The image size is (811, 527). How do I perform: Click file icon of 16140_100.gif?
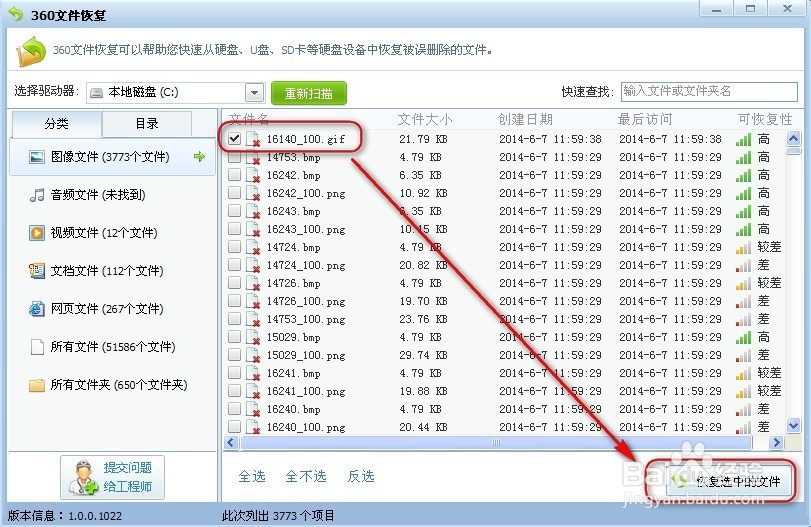click(253, 140)
